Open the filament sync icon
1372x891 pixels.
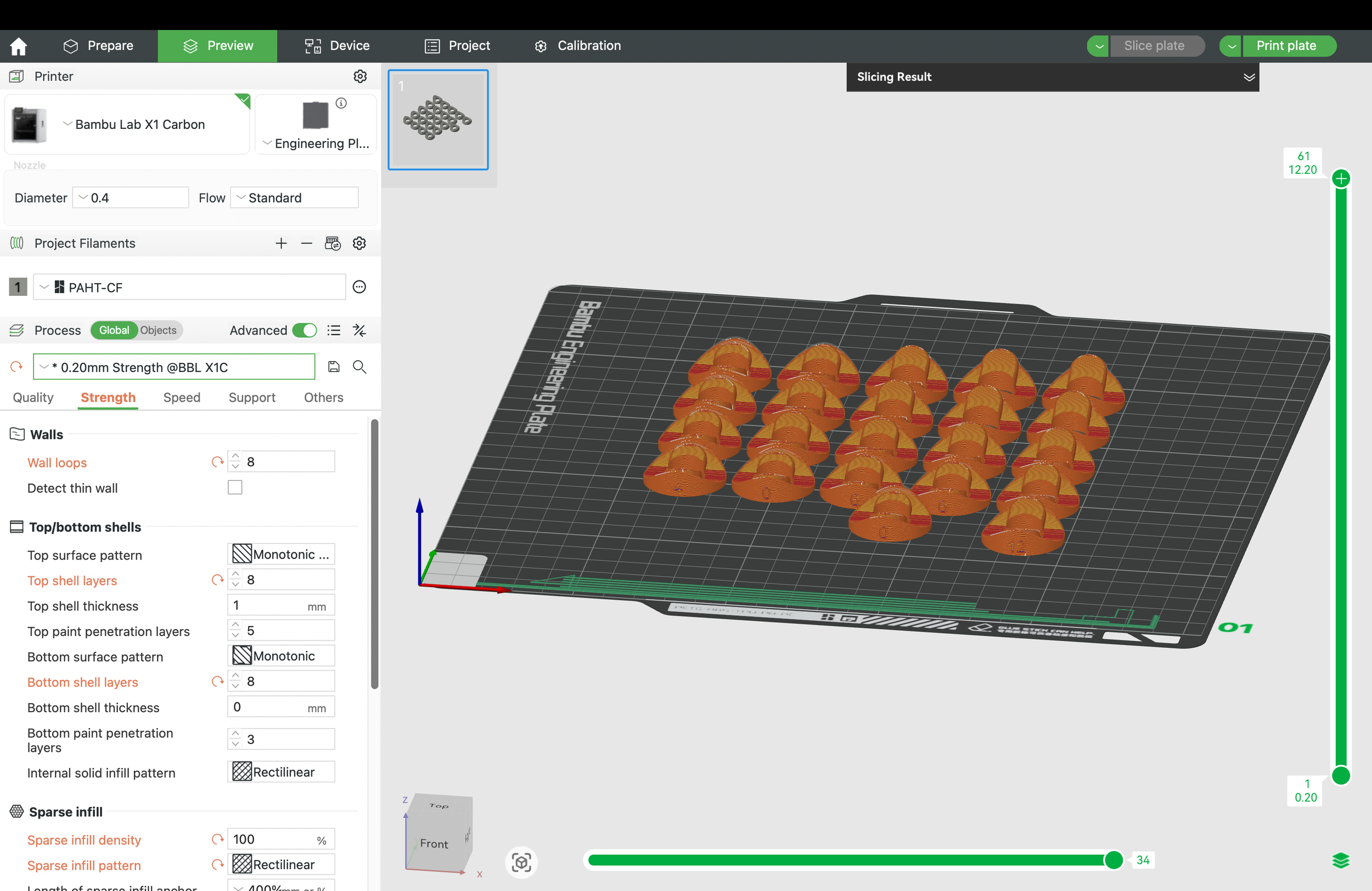pos(333,243)
